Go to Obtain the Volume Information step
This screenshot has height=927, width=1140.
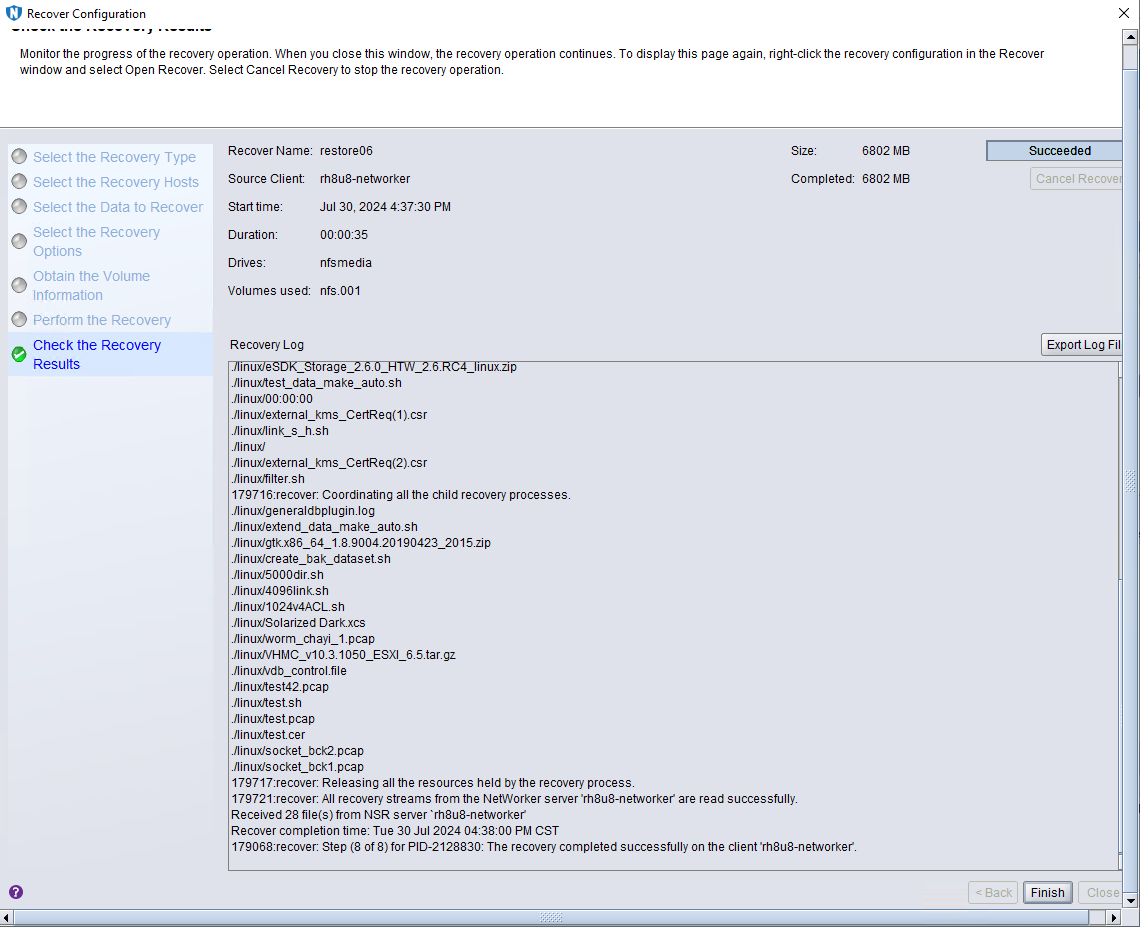(x=91, y=286)
